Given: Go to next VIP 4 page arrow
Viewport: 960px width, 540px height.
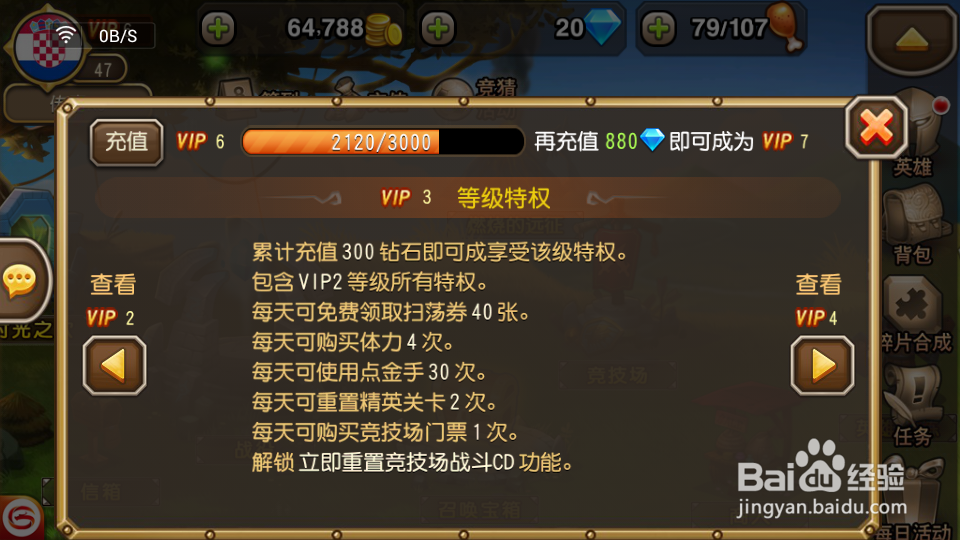Looking at the screenshot, I should pos(822,366).
